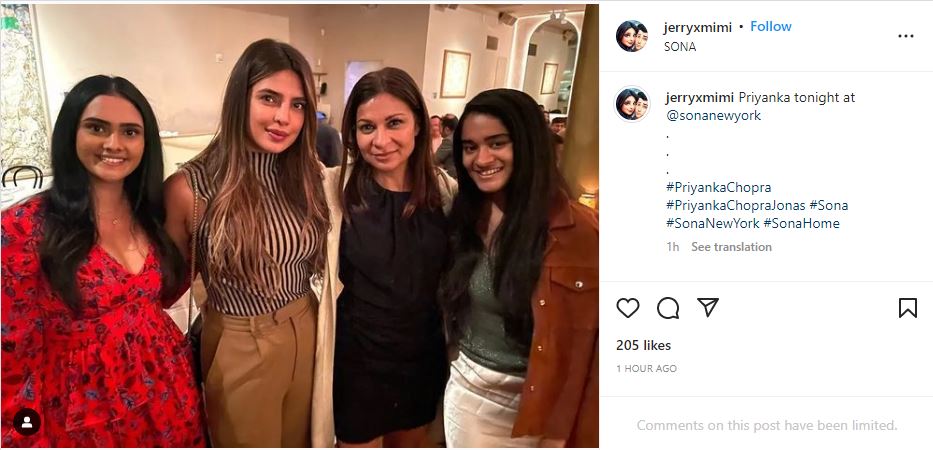Show tagged people icon on photo
Image resolution: width=933 pixels, height=450 pixels.
(x=27, y=422)
